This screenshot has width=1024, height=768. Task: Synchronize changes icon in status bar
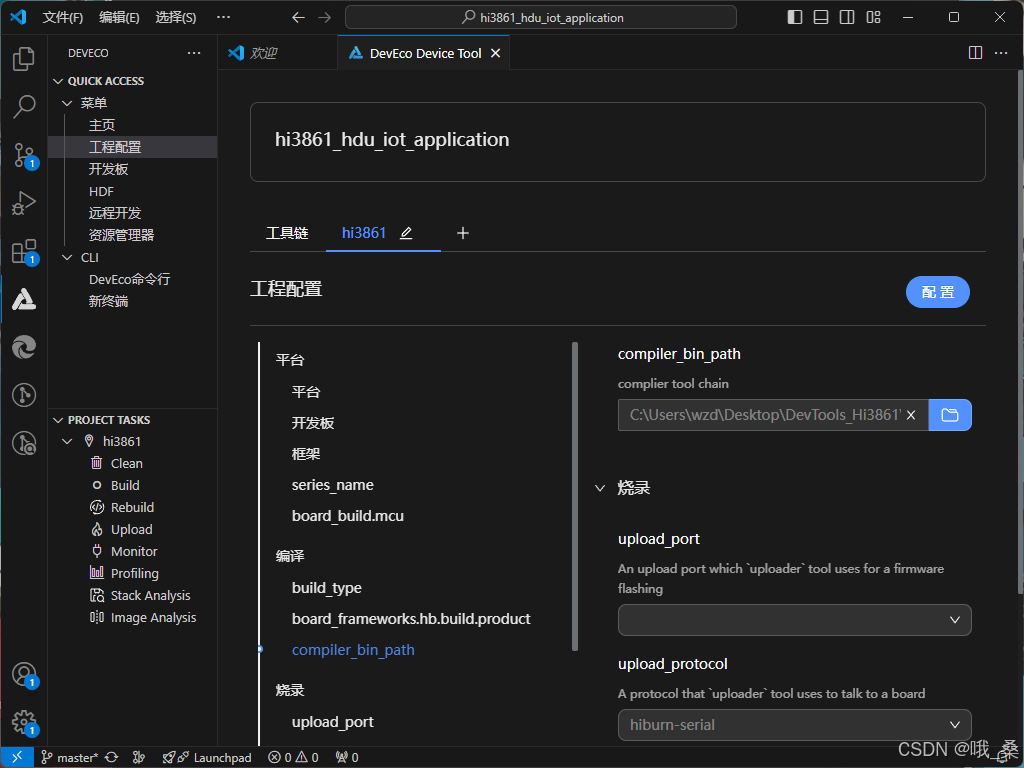click(112, 758)
